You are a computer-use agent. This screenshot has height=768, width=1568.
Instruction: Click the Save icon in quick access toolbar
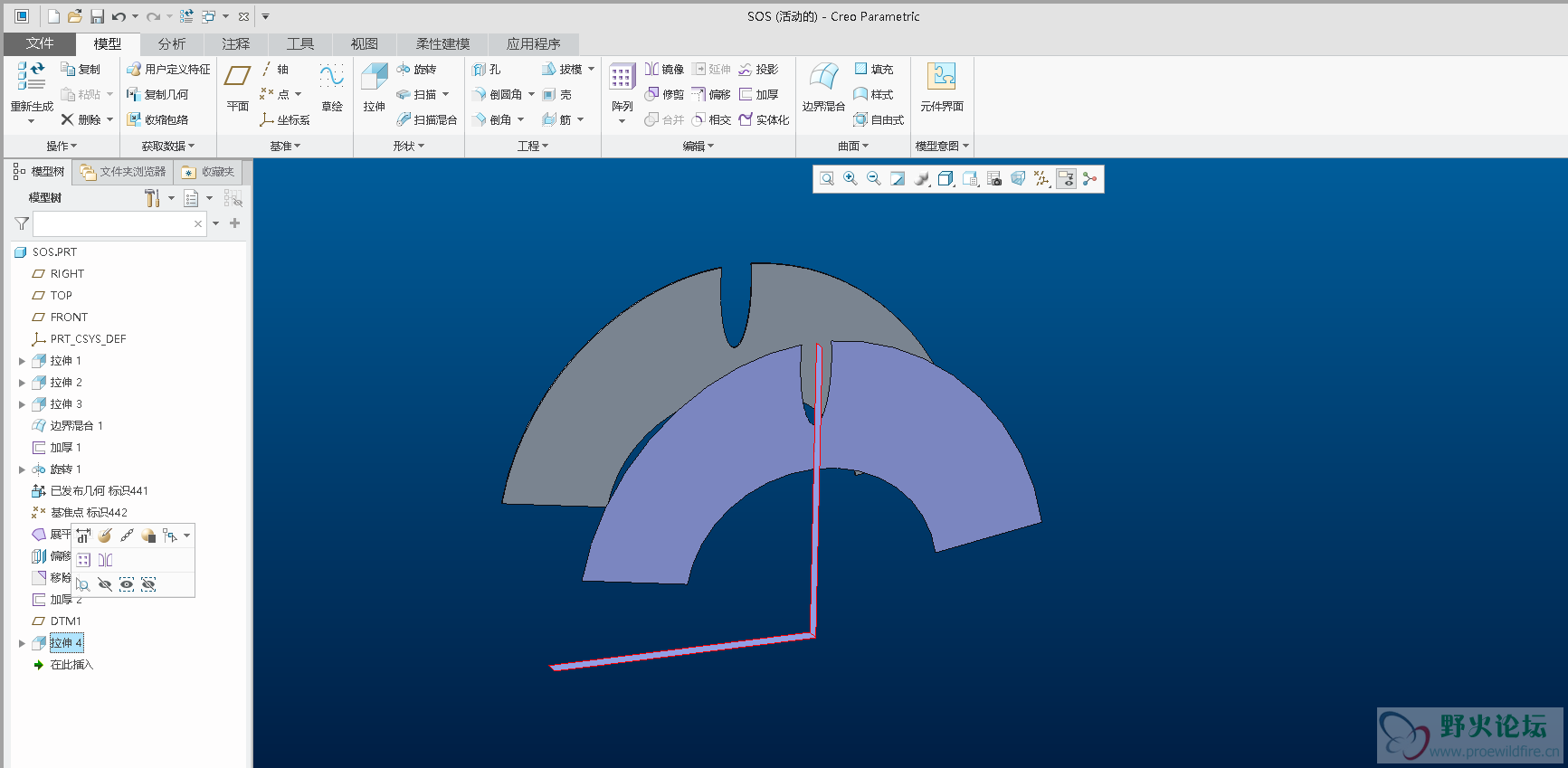97,16
